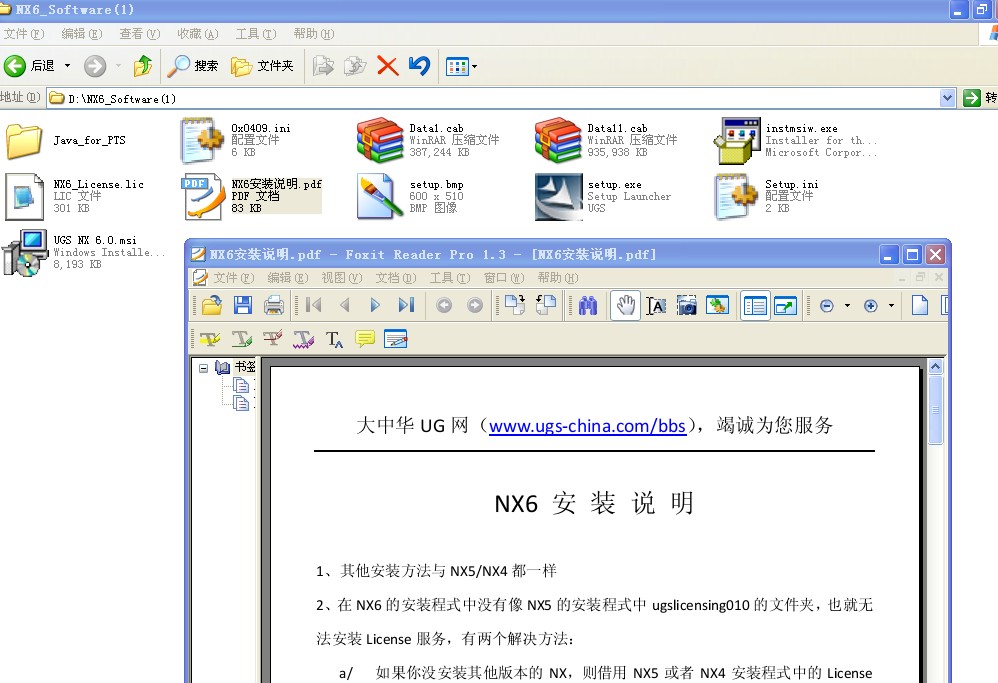The width and height of the screenshot is (998, 683).
Task: Print the document using the printer icon
Action: click(x=274, y=306)
